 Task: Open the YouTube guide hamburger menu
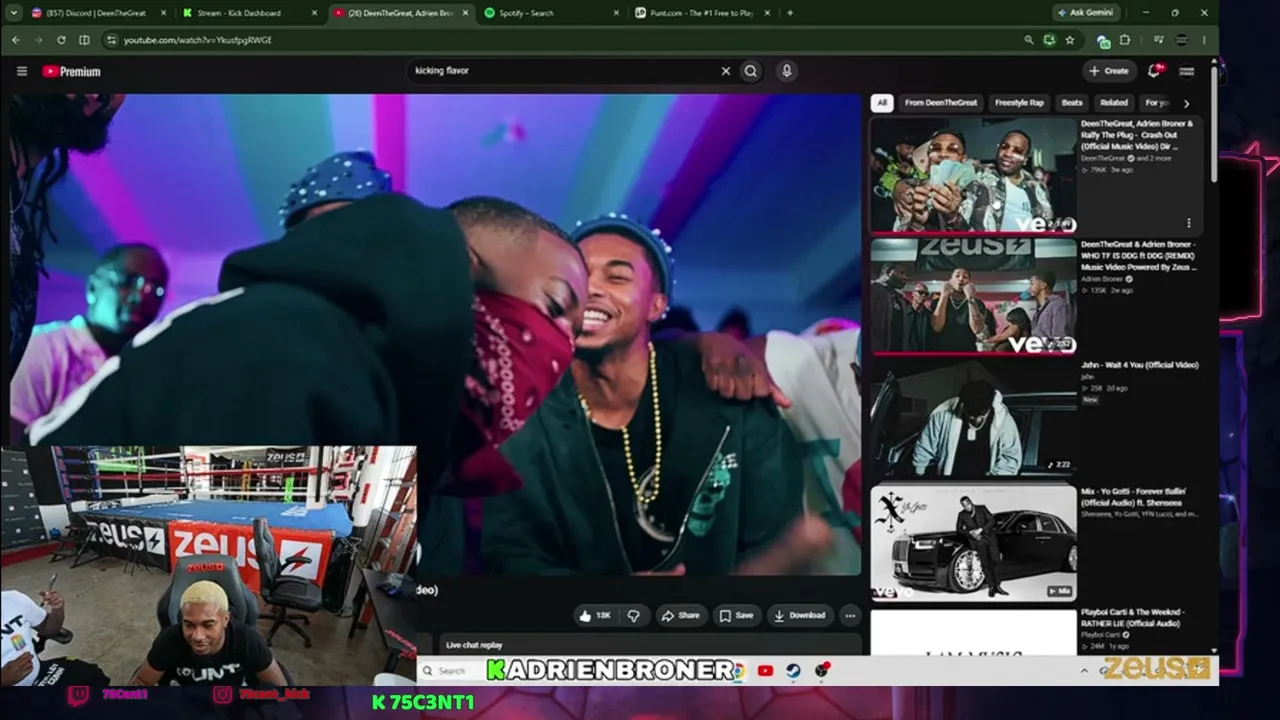pyautogui.click(x=21, y=71)
